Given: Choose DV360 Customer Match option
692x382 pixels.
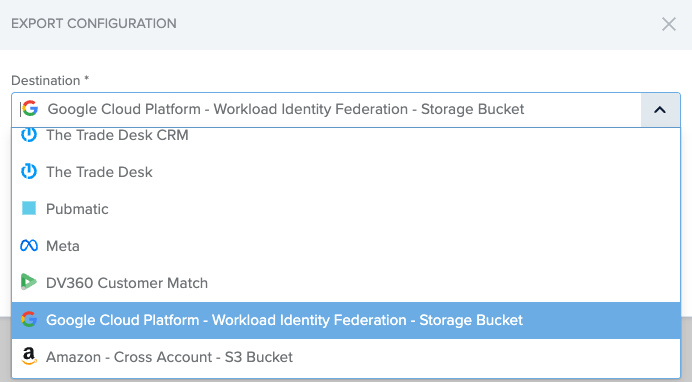Looking at the screenshot, I should tap(346, 283).
